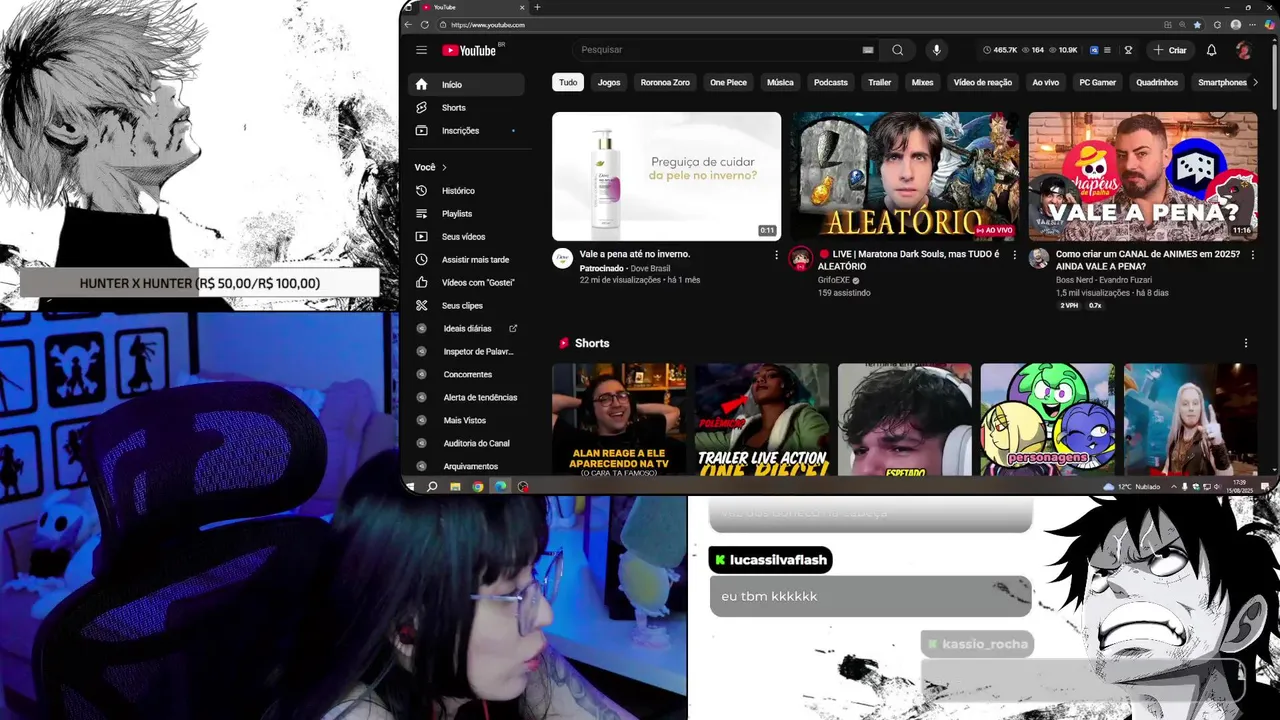Open the Dove Brasil channel link
The image size is (1280, 720).
pos(649,268)
